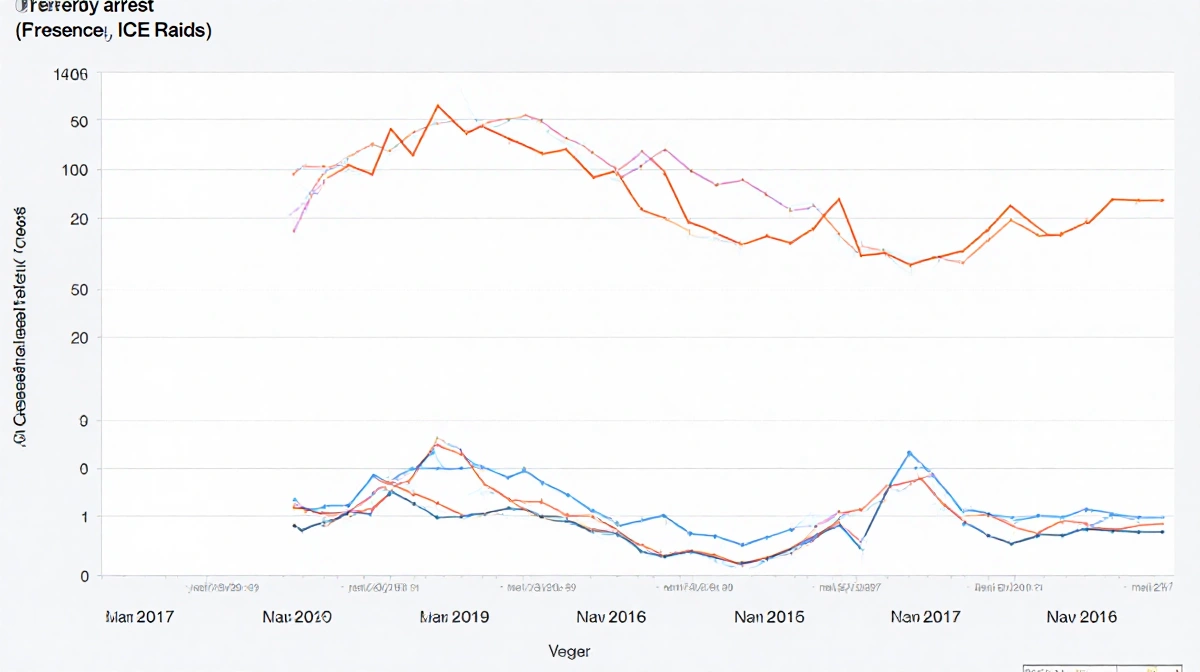Click the x-axis label ending in 2015
Image resolution: width=1200 pixels, height=672 pixels.
tap(769, 617)
